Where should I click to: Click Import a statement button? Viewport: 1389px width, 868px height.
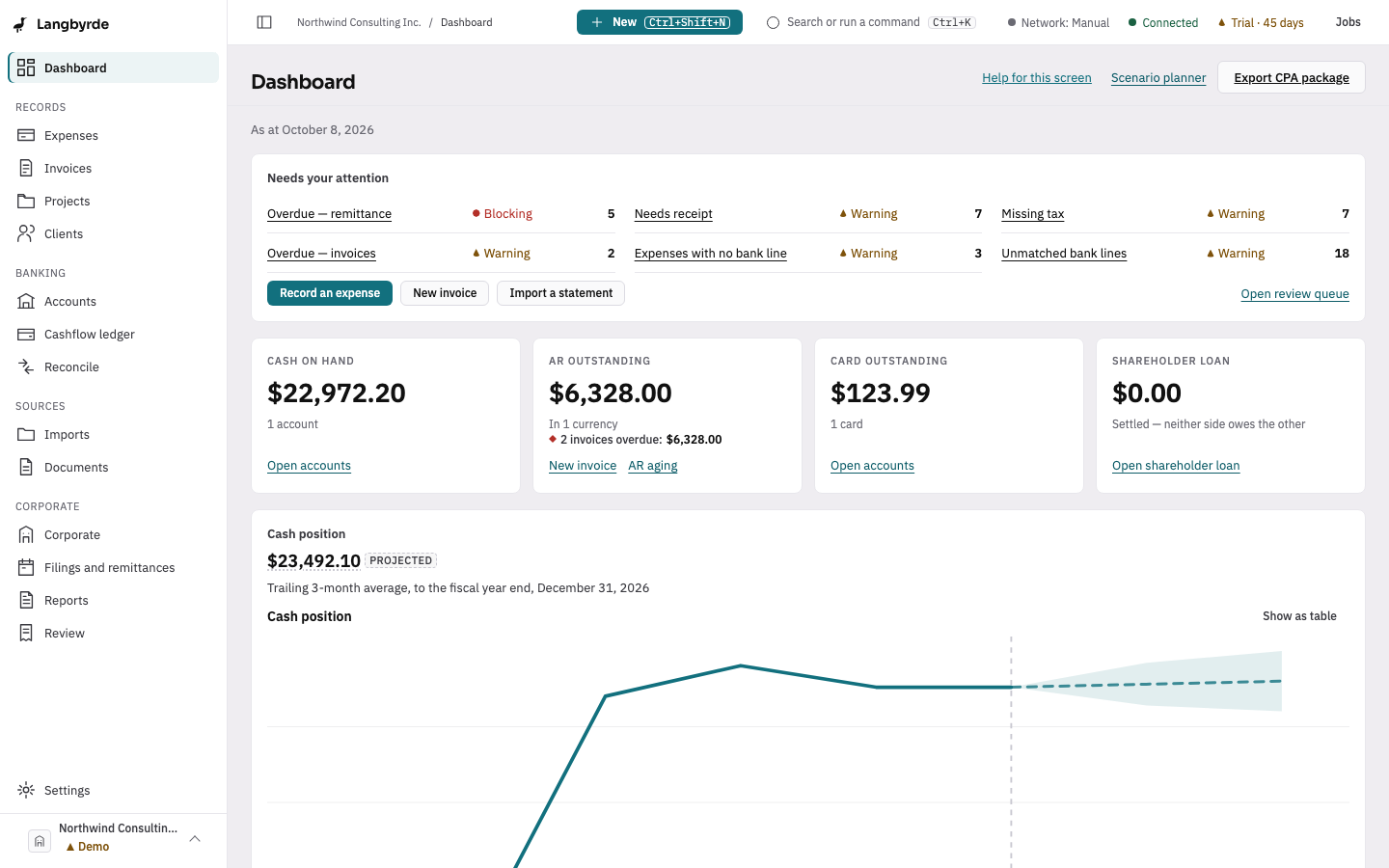pyautogui.click(x=560, y=293)
